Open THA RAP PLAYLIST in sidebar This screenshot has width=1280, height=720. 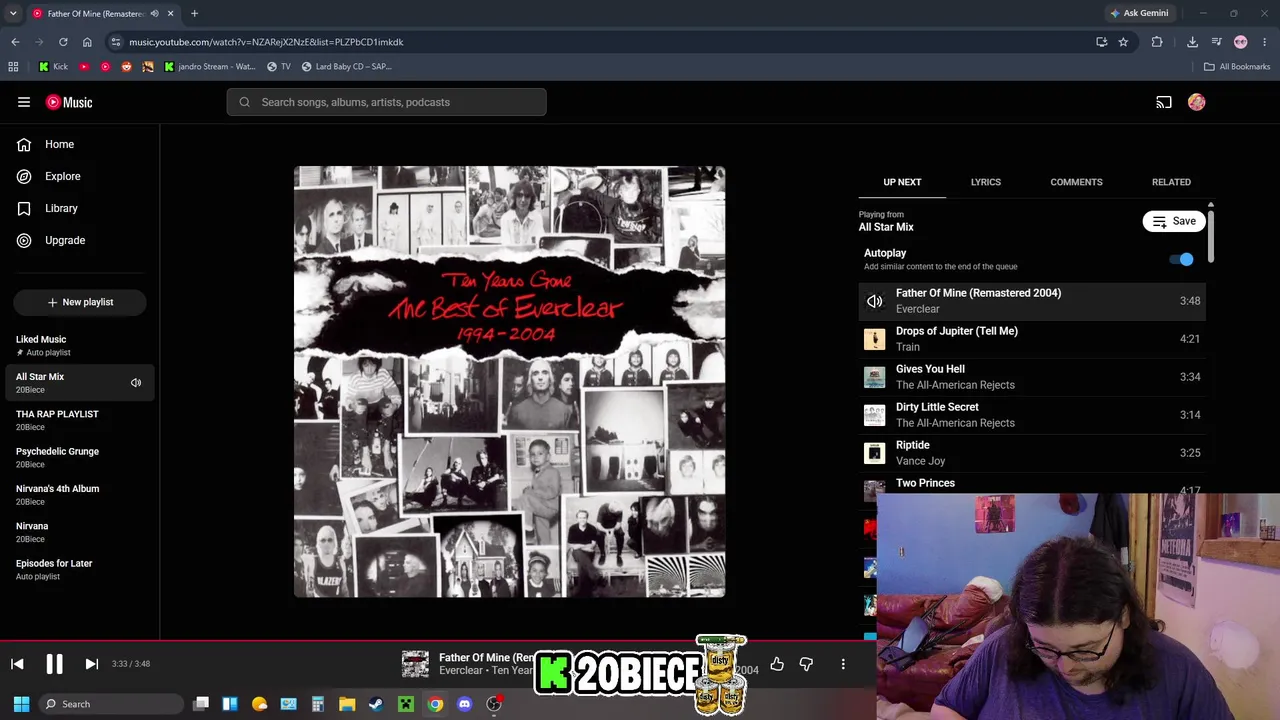pyautogui.click(x=80, y=420)
